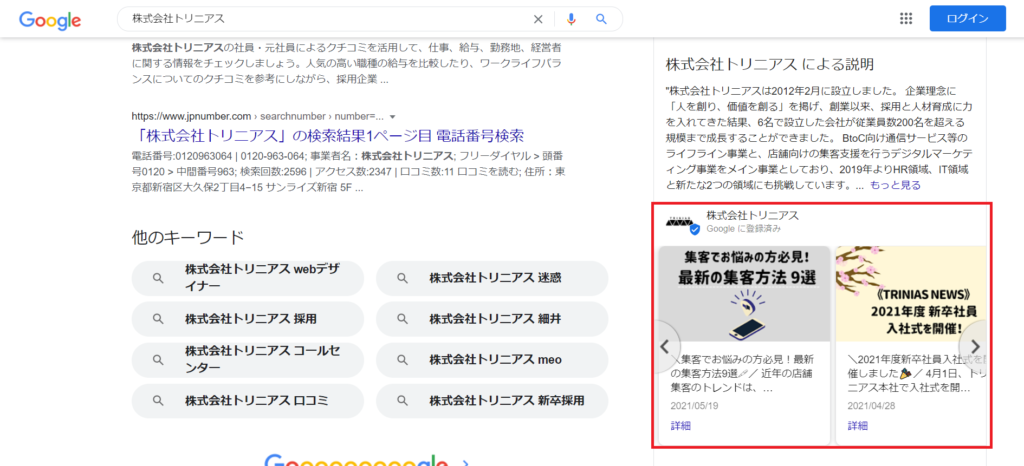The height and width of the screenshot is (466, 1024).
Task: Click the 2021/05/19 post date
Action: coord(694,405)
